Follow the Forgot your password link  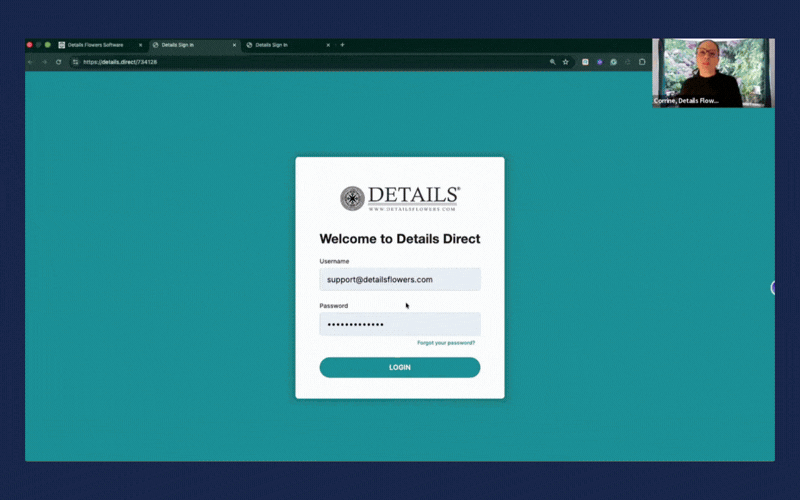pos(446,343)
